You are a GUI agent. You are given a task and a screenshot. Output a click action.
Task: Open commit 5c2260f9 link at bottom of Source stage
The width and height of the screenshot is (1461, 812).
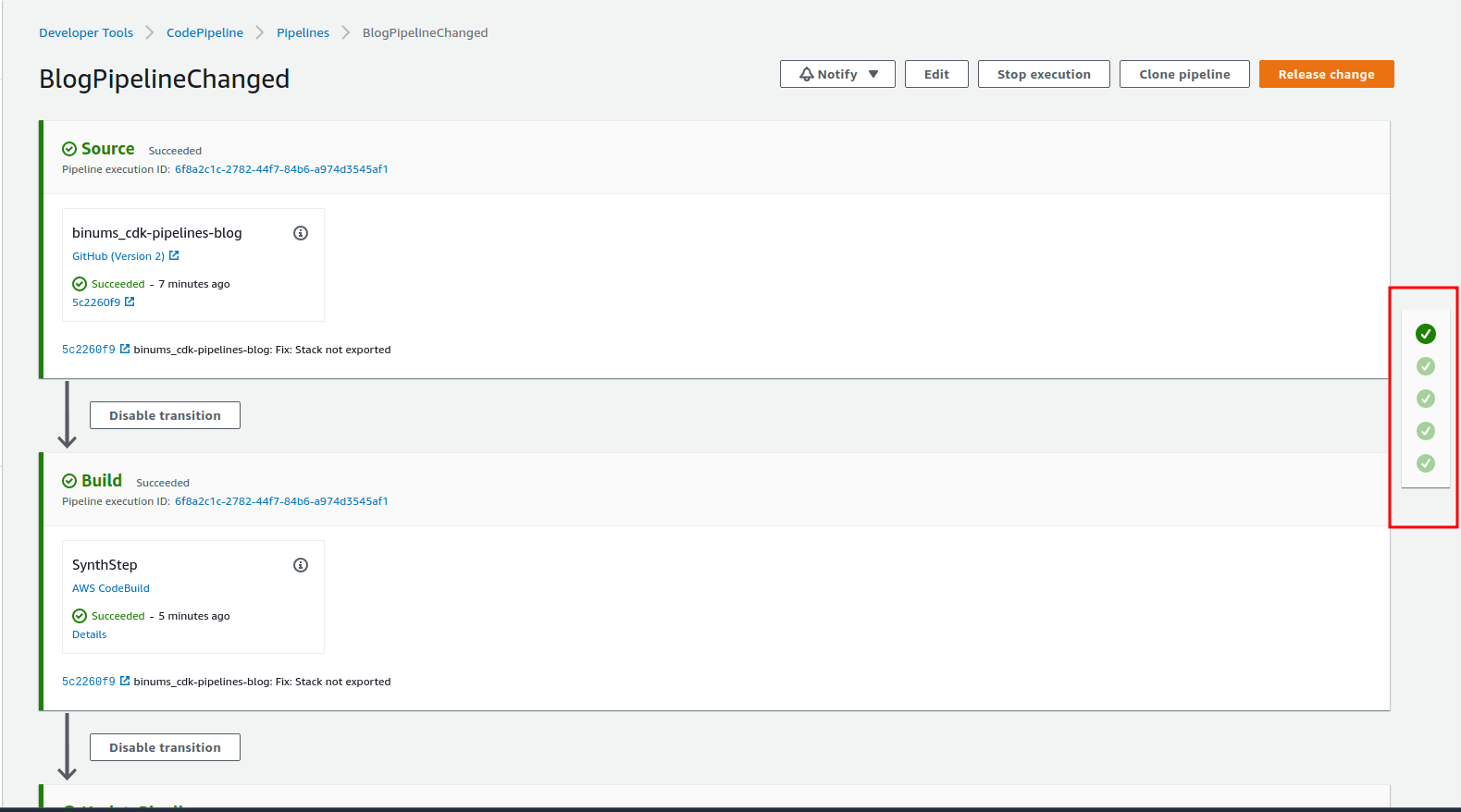pos(89,350)
